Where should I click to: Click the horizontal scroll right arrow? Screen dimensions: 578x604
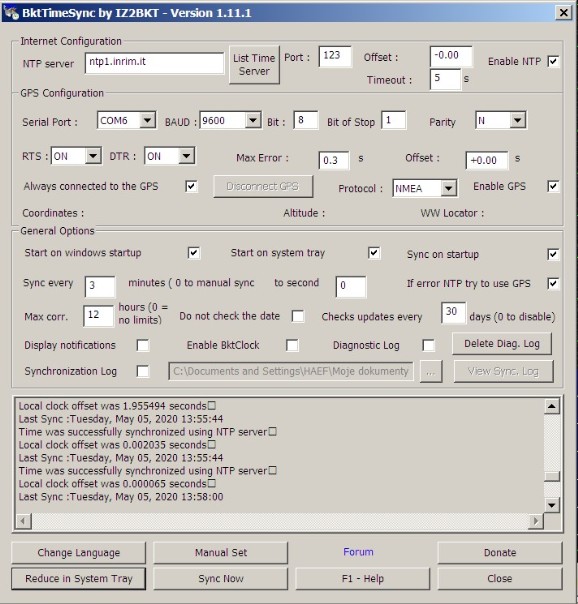tap(535, 521)
